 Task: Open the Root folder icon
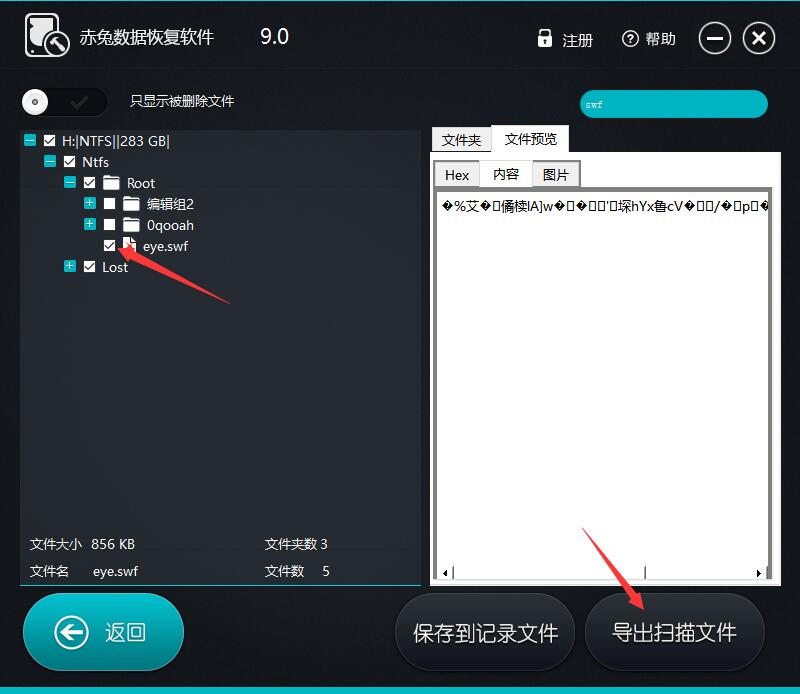pyautogui.click(x=112, y=183)
